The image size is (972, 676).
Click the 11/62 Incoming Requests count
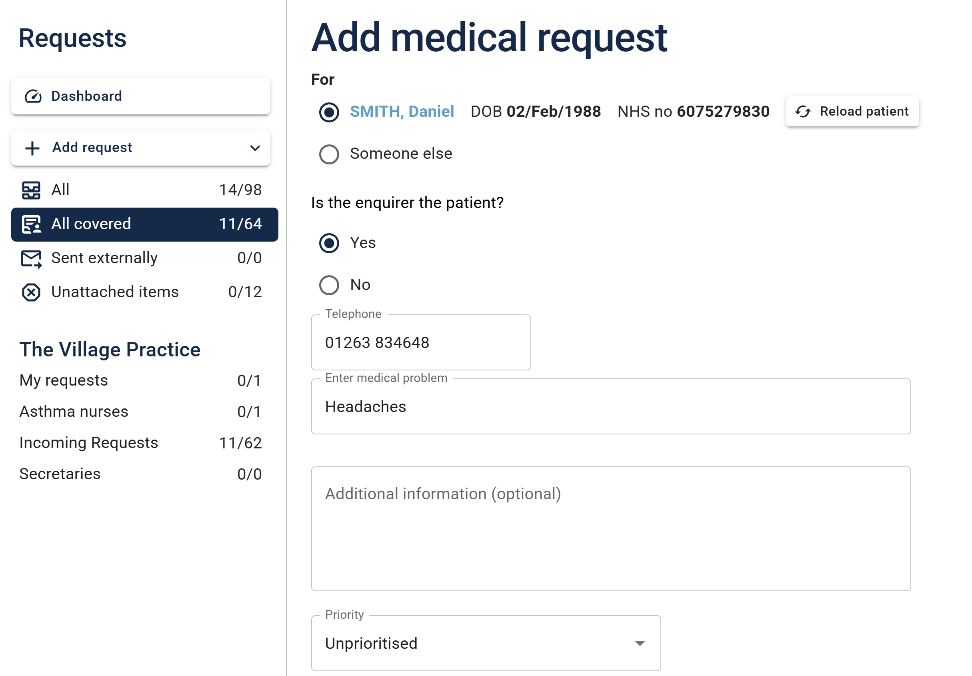pyautogui.click(x=241, y=443)
